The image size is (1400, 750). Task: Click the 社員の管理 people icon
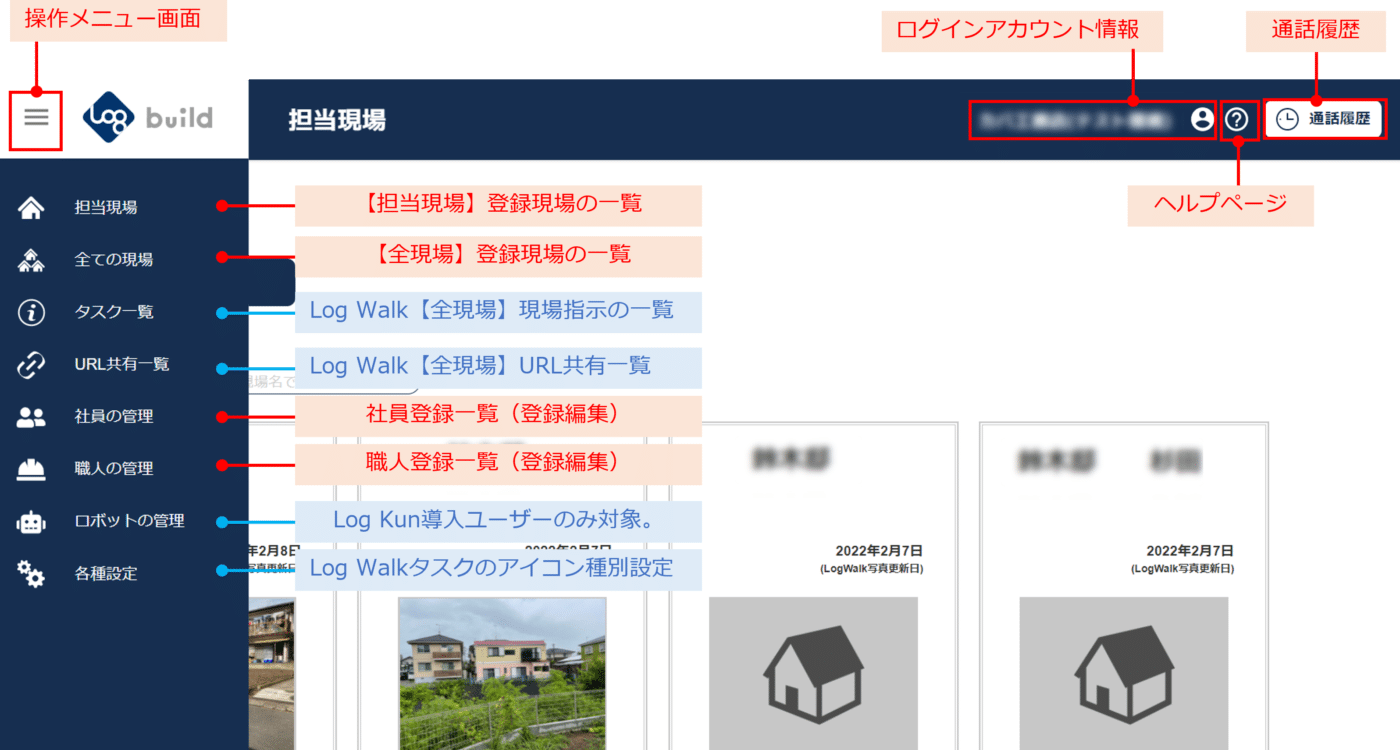[31, 417]
